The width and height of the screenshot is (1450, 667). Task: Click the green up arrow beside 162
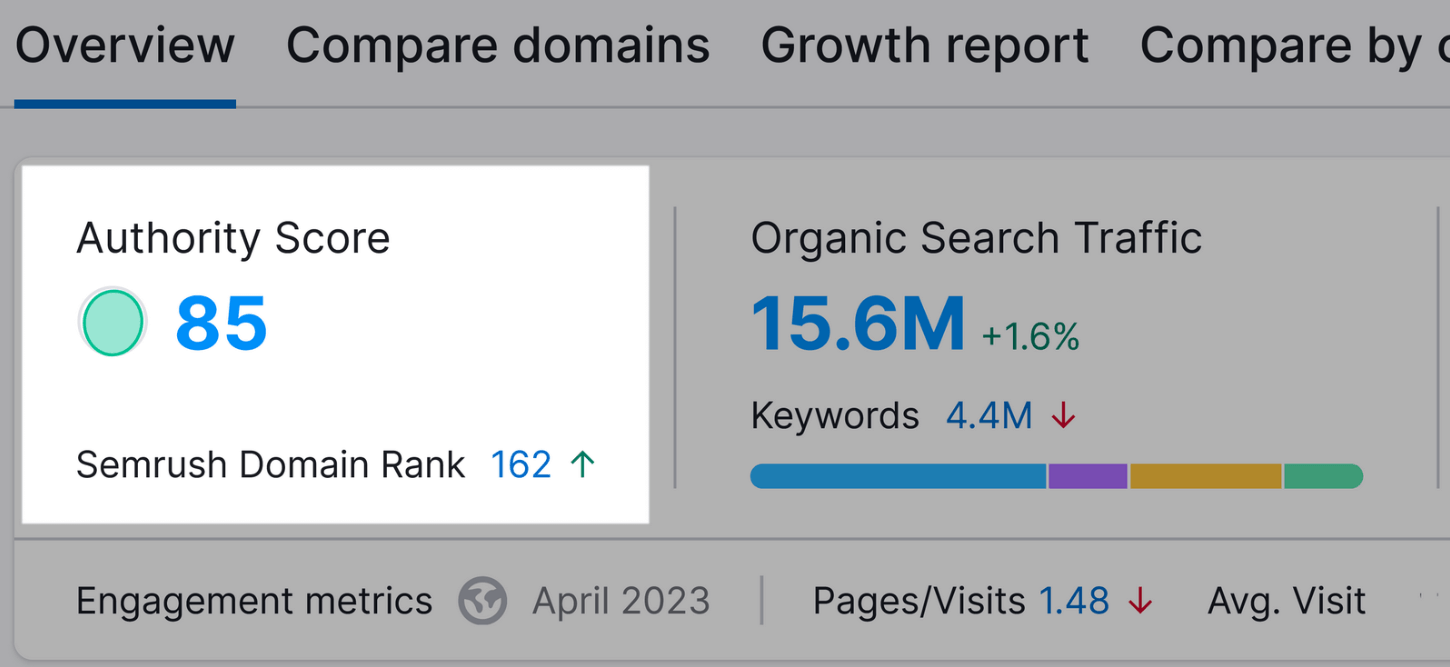pos(582,464)
